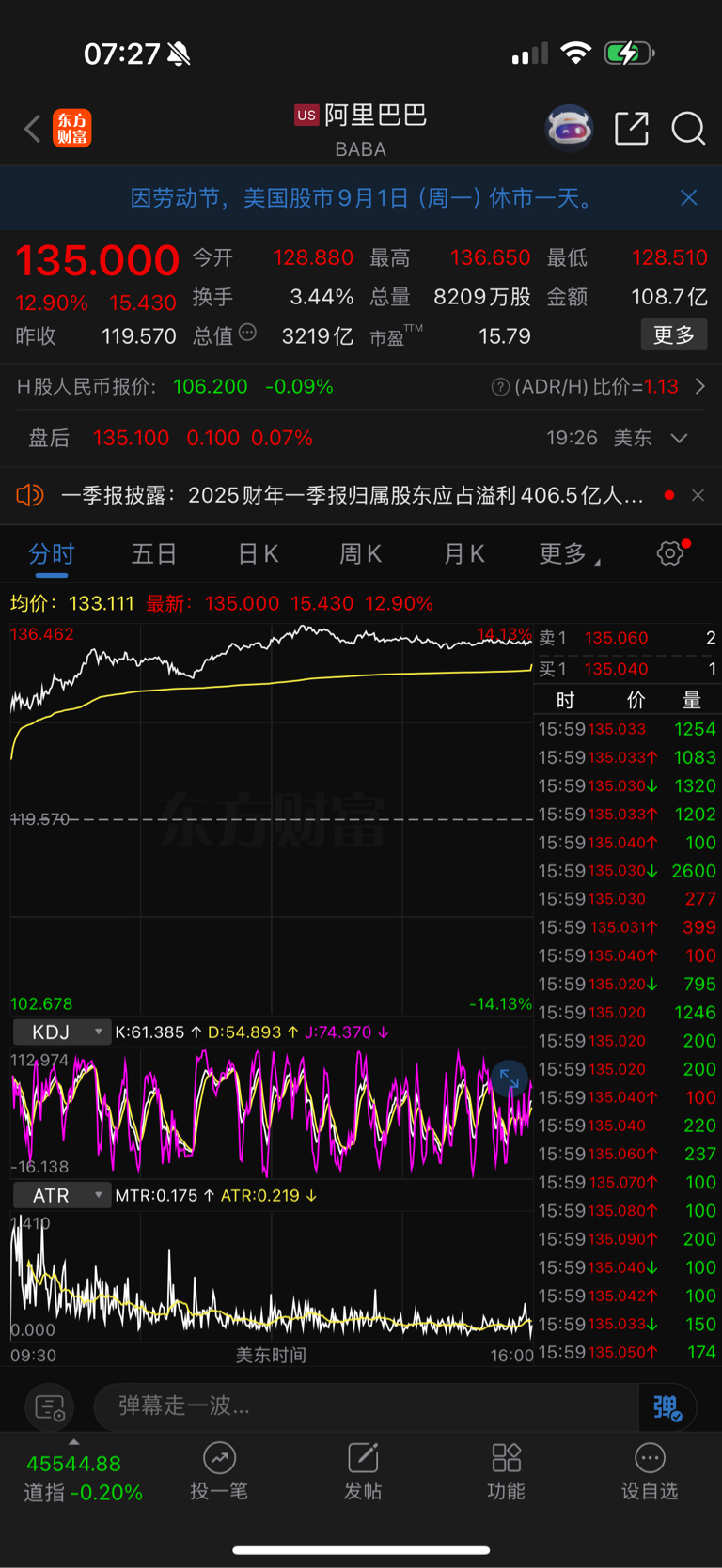Open the search magnifier icon
The height and width of the screenshot is (1568, 722).
[x=688, y=128]
